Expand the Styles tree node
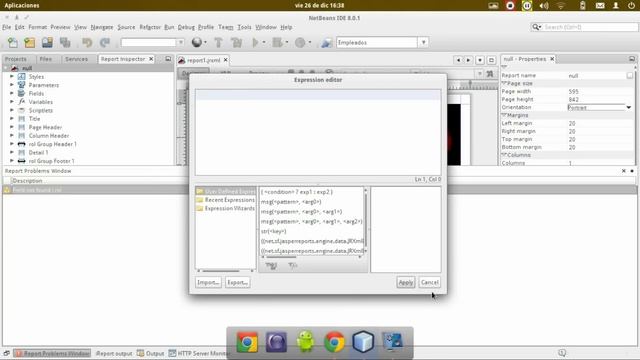640x360 pixels. tap(12, 76)
